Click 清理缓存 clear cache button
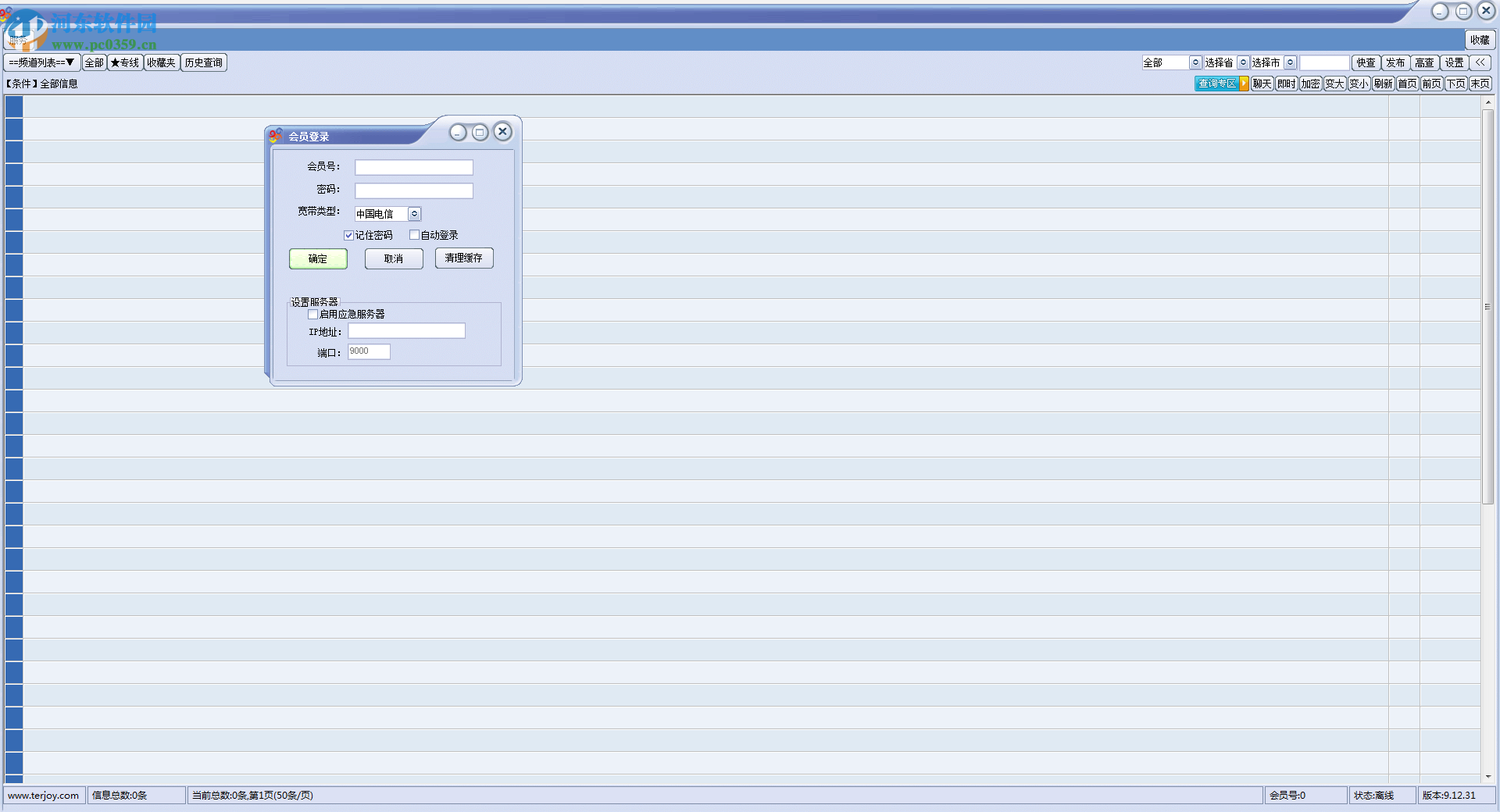The width and height of the screenshot is (1500, 812). [x=464, y=258]
